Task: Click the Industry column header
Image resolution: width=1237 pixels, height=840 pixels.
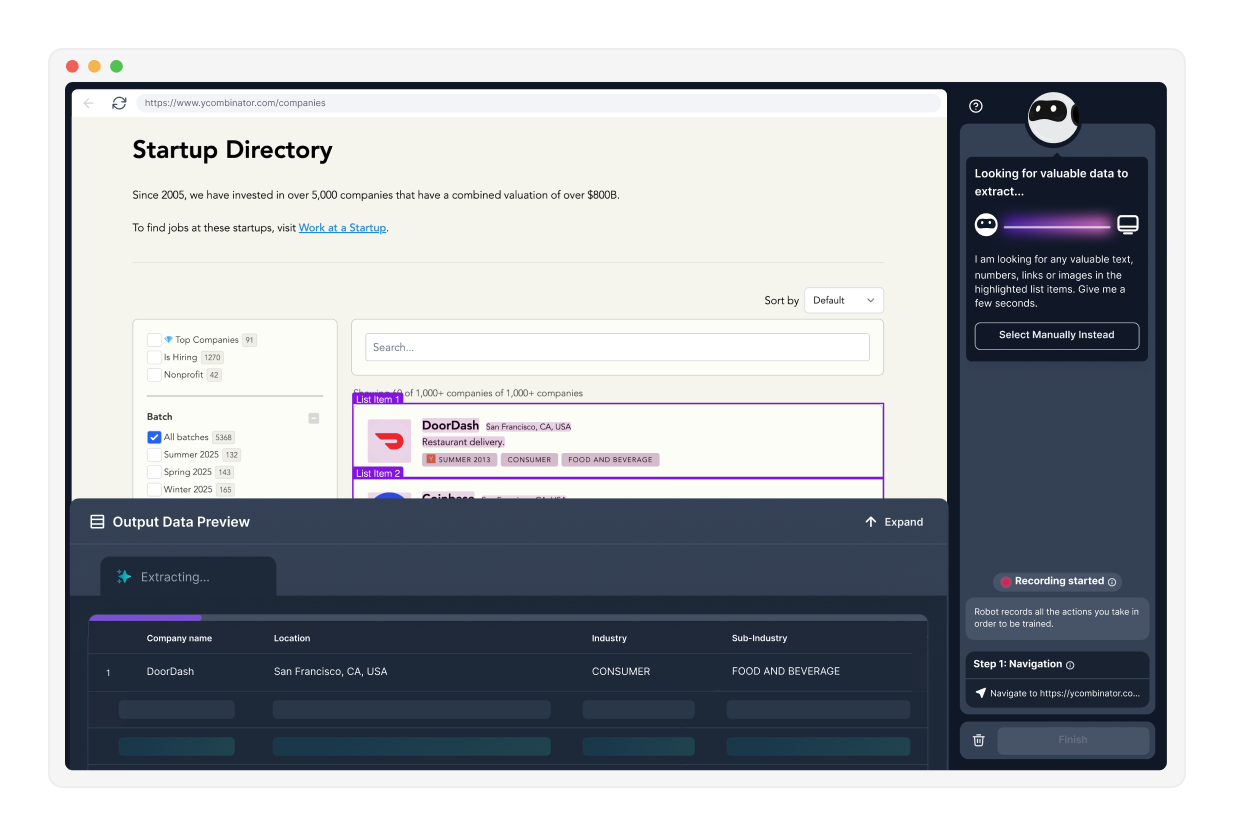Action: [609, 638]
